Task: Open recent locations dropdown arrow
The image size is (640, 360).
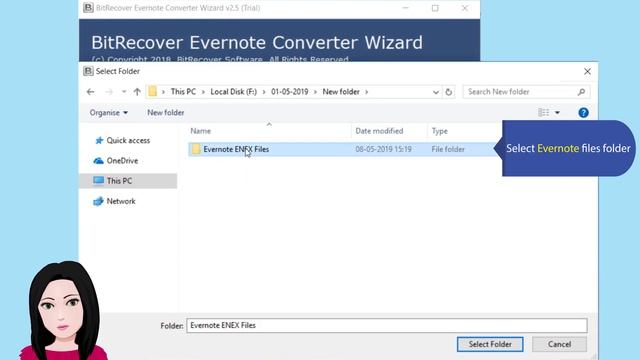Action: (x=124, y=92)
